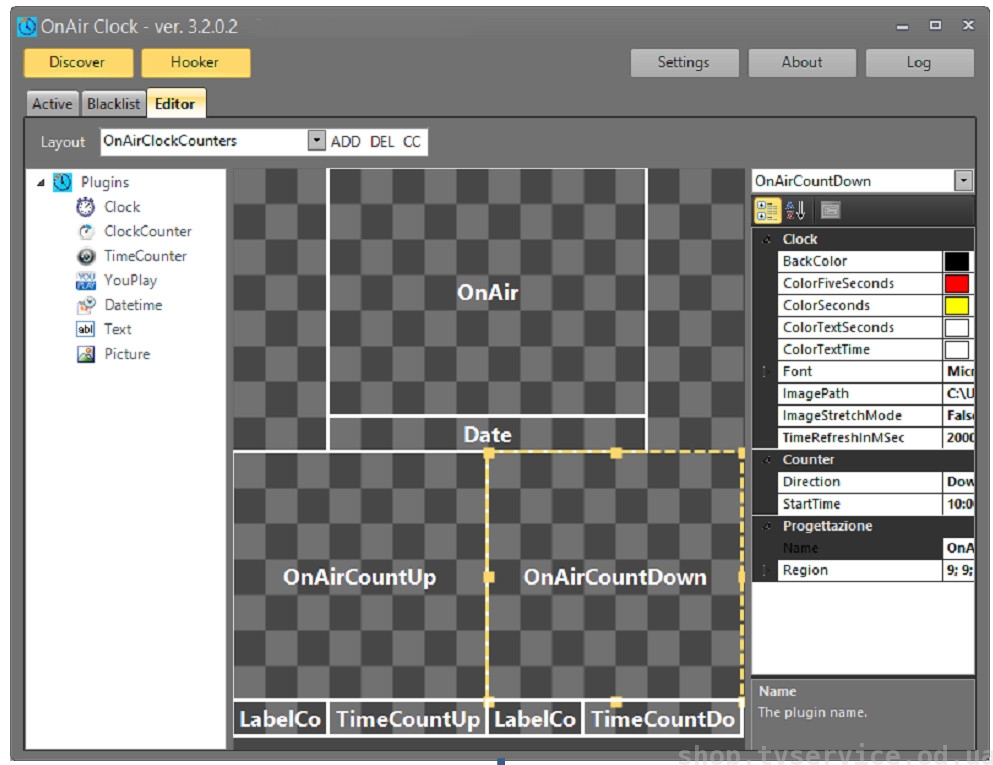
Task: Open the OnAirCountDown object selector dropdown
Action: (963, 181)
